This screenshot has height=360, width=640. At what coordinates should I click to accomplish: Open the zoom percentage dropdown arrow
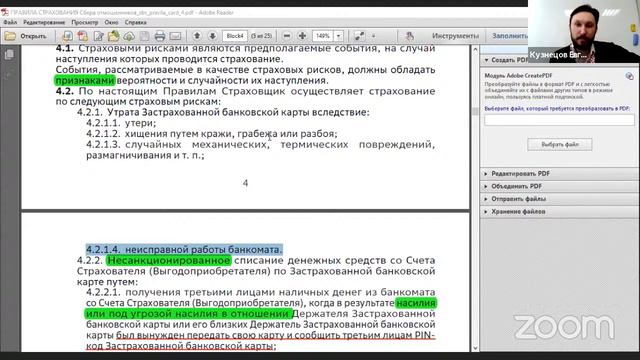[339, 36]
